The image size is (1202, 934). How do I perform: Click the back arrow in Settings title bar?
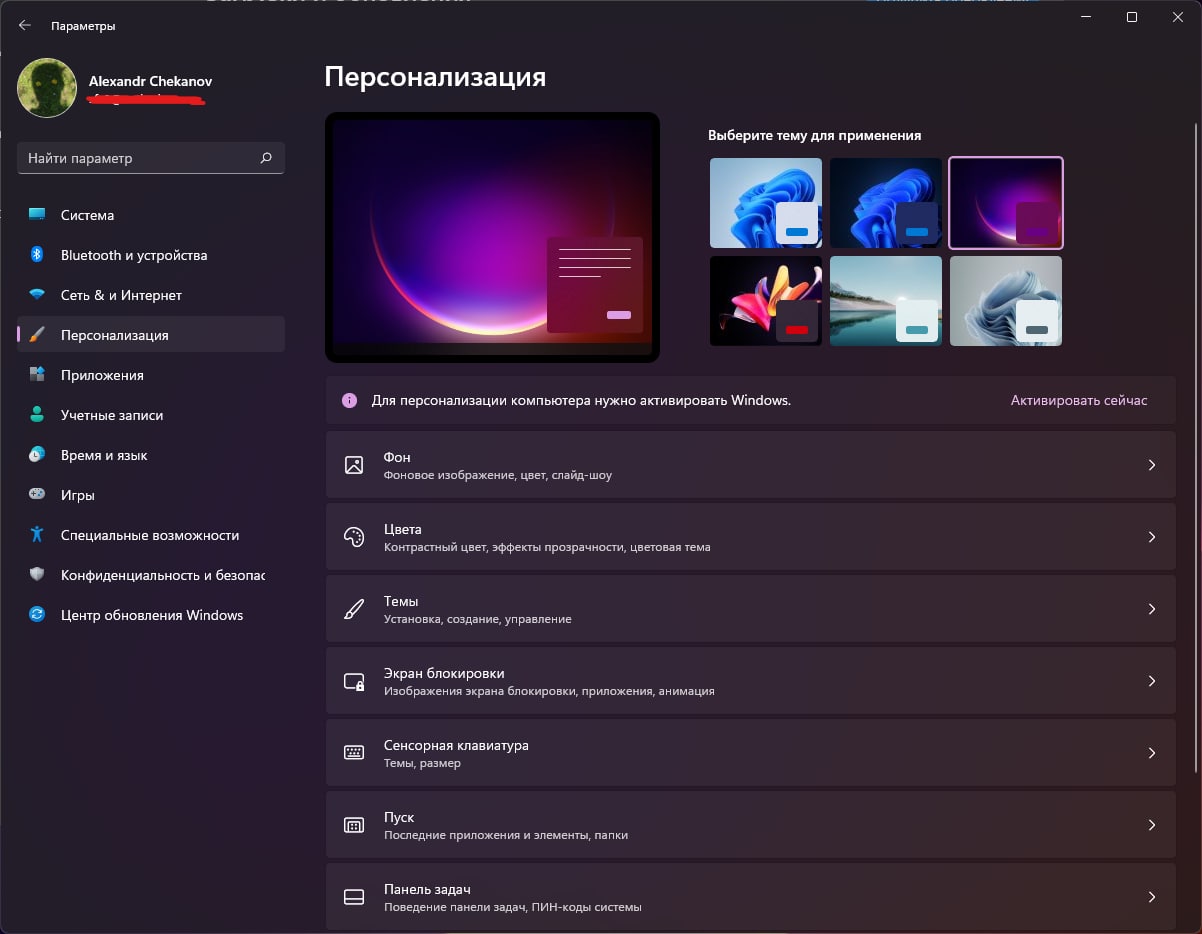tap(25, 25)
